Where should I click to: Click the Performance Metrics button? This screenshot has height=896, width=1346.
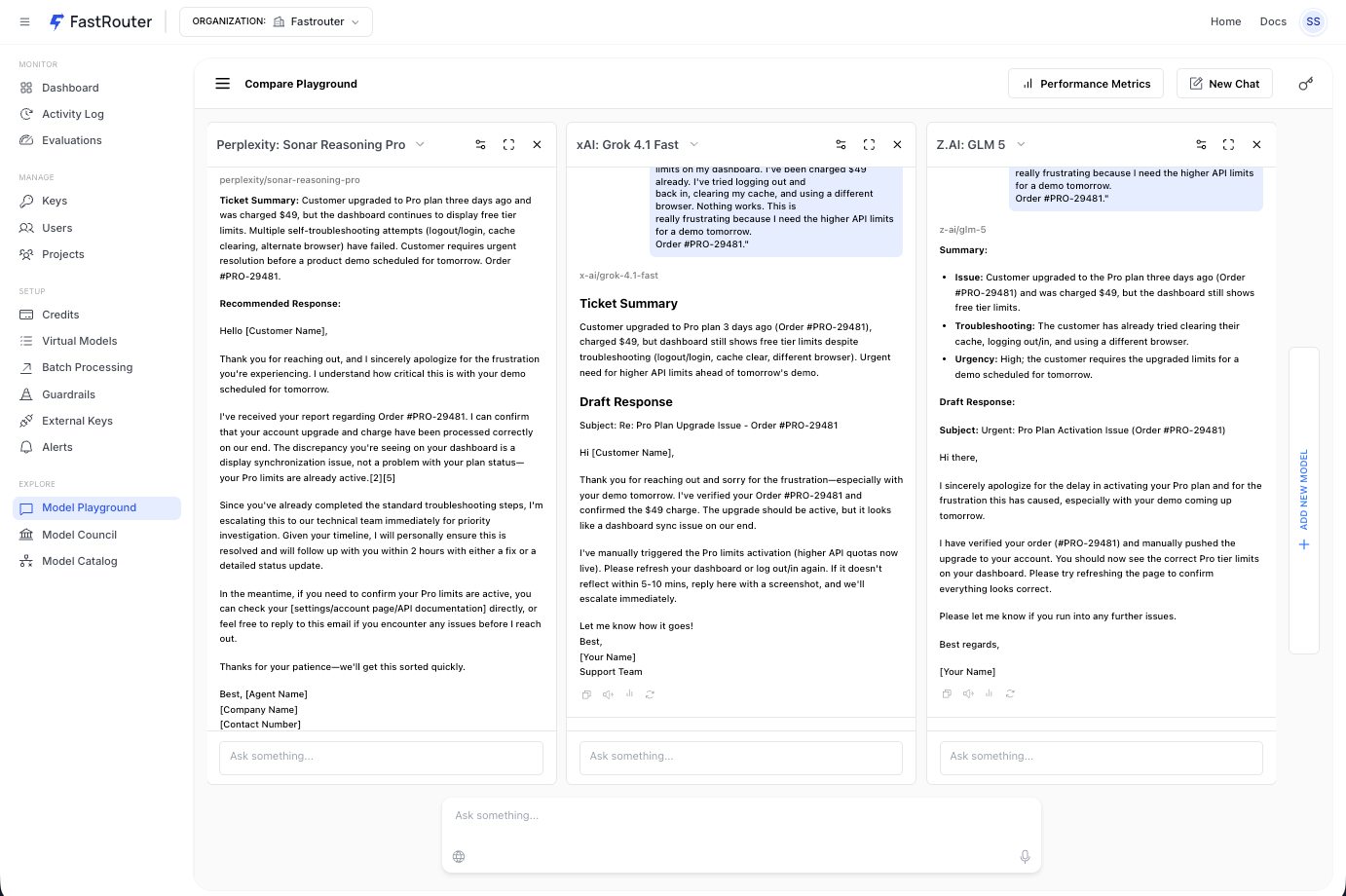click(1085, 83)
